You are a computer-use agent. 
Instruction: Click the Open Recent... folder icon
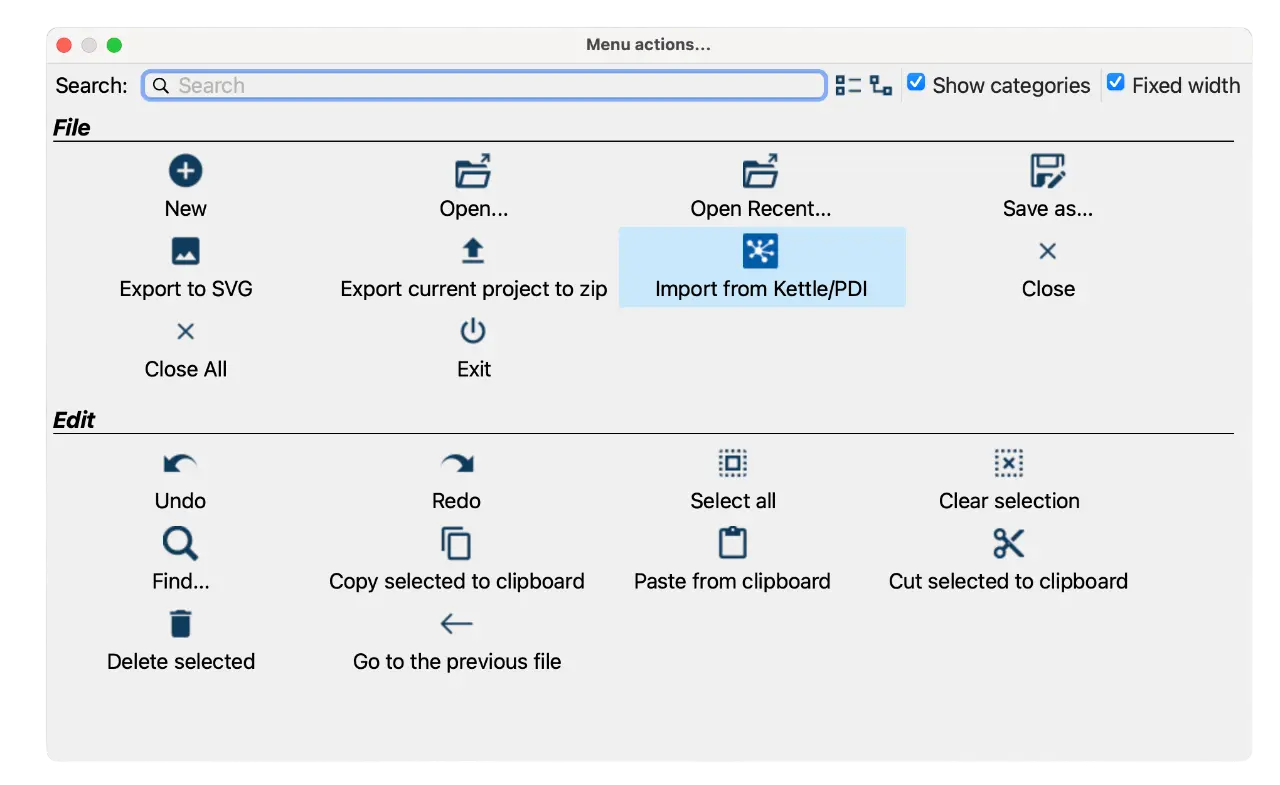(760, 171)
